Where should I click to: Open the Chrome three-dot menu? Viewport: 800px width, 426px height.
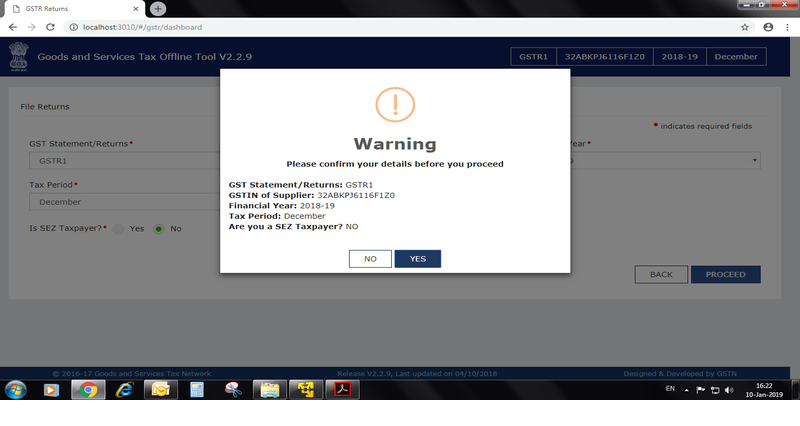[x=788, y=27]
